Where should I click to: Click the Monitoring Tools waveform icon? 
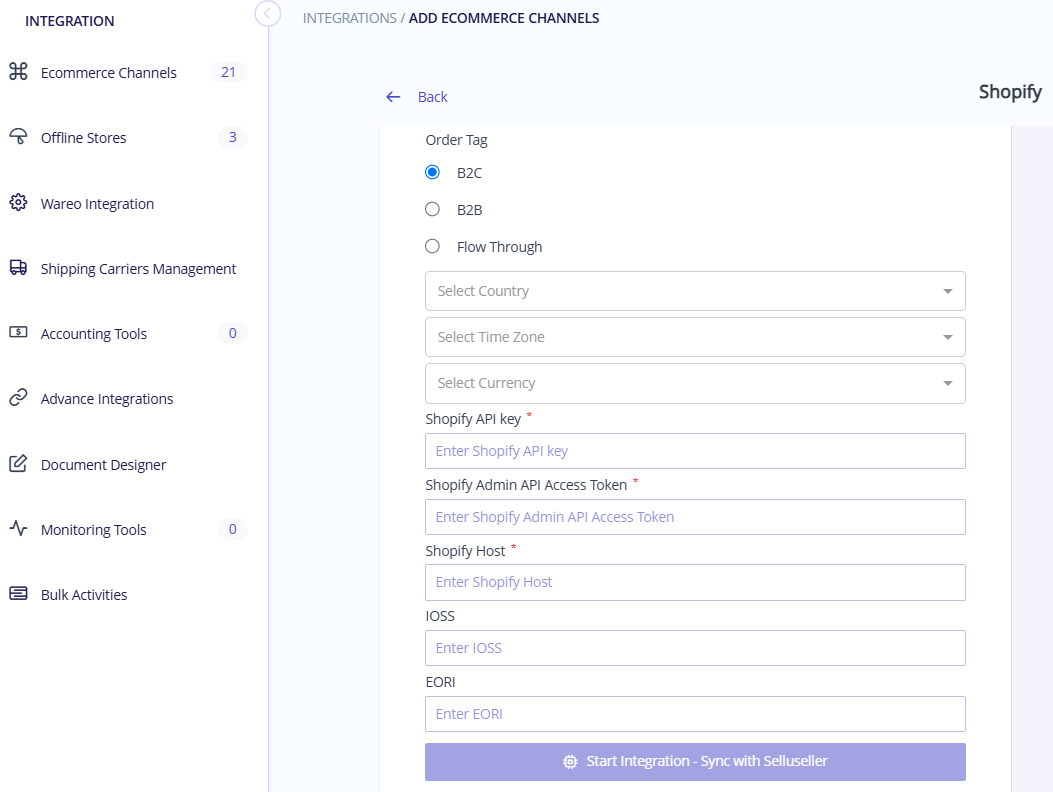pos(17,529)
